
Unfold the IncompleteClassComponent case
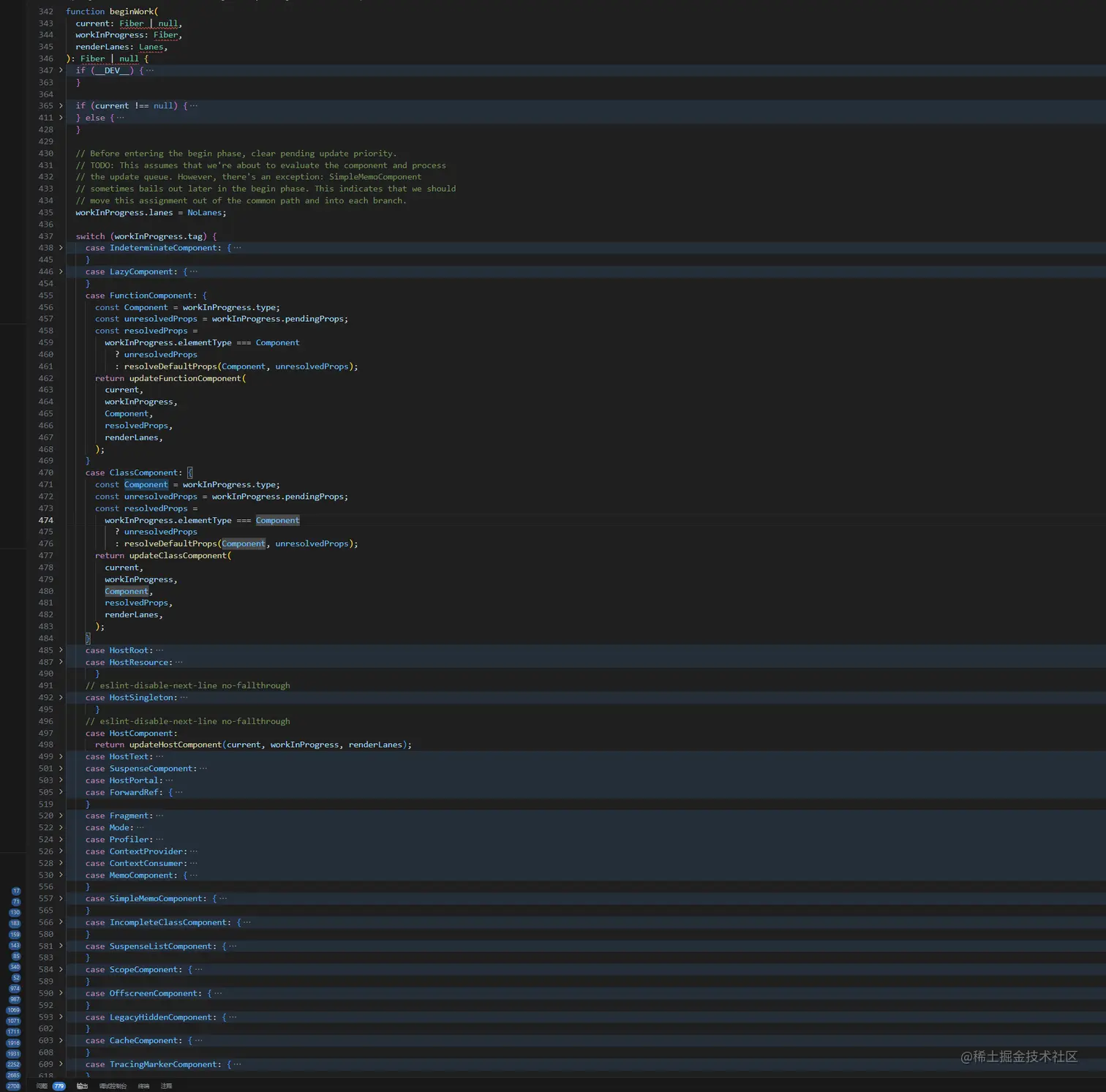click(61, 922)
